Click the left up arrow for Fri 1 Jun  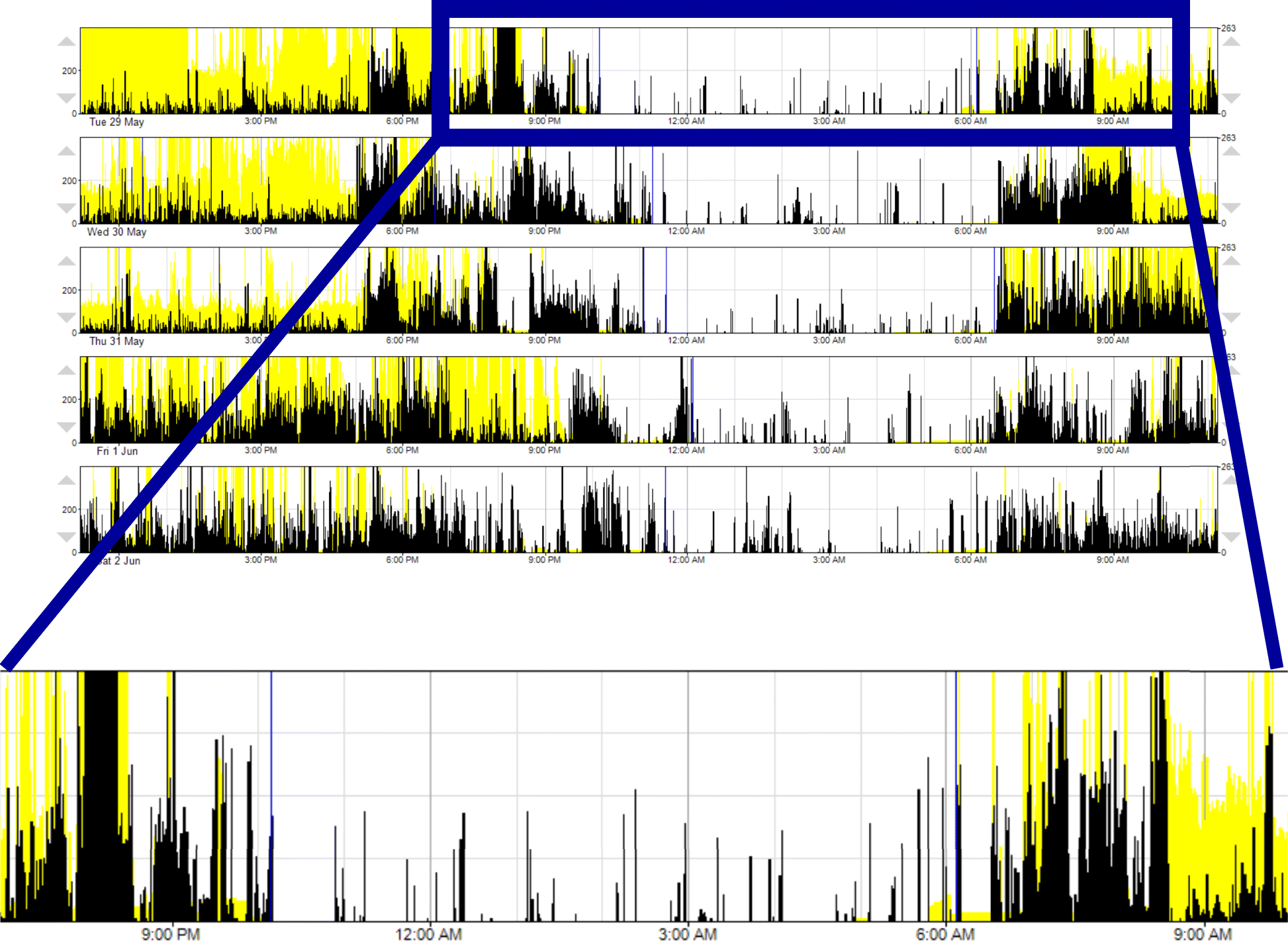[66, 371]
